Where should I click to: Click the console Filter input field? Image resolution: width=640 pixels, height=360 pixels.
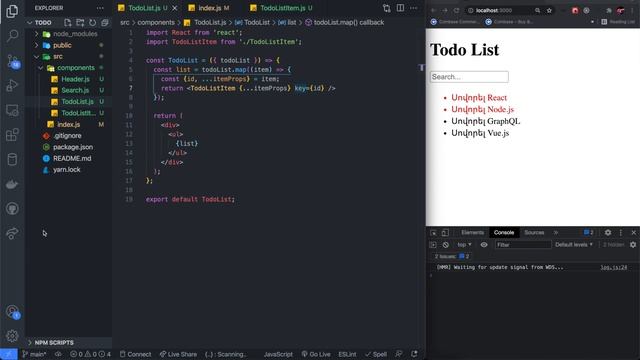pyautogui.click(x=522, y=245)
